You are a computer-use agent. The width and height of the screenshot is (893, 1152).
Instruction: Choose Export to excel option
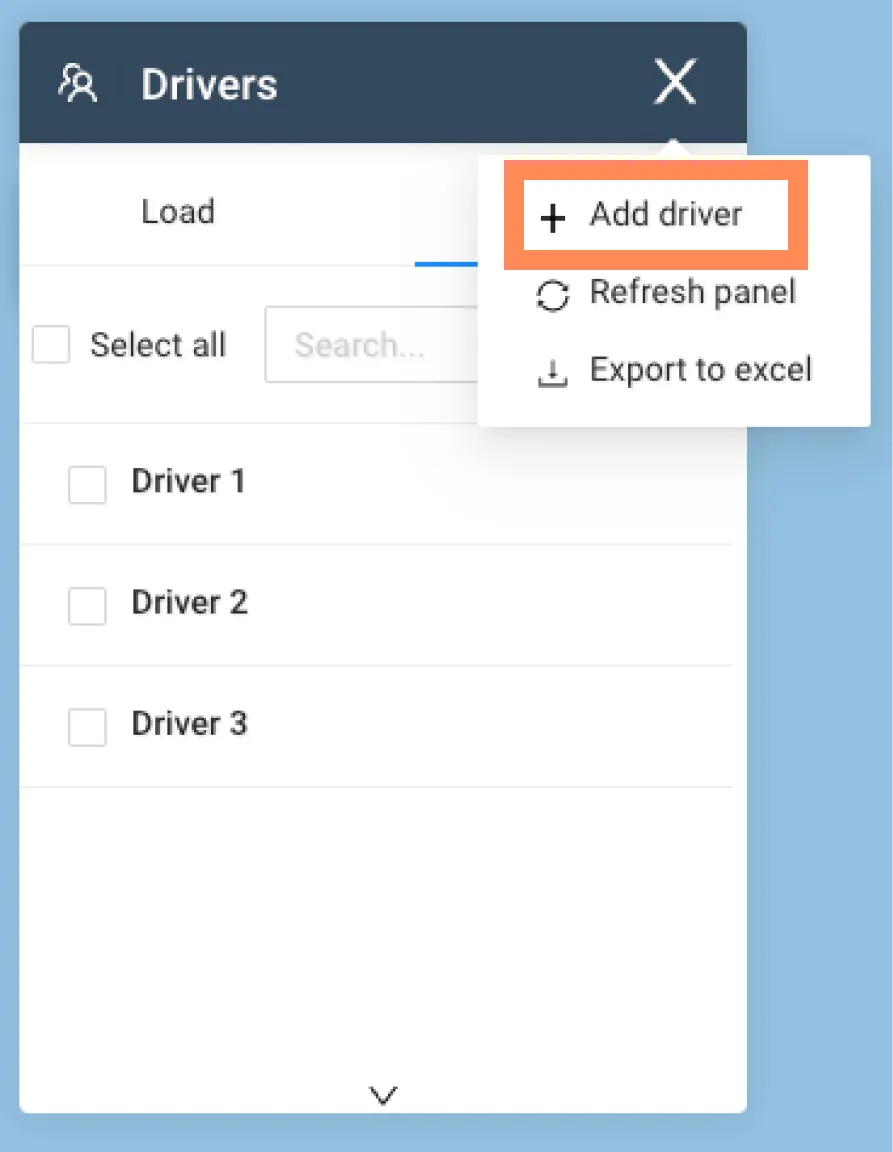(x=674, y=370)
